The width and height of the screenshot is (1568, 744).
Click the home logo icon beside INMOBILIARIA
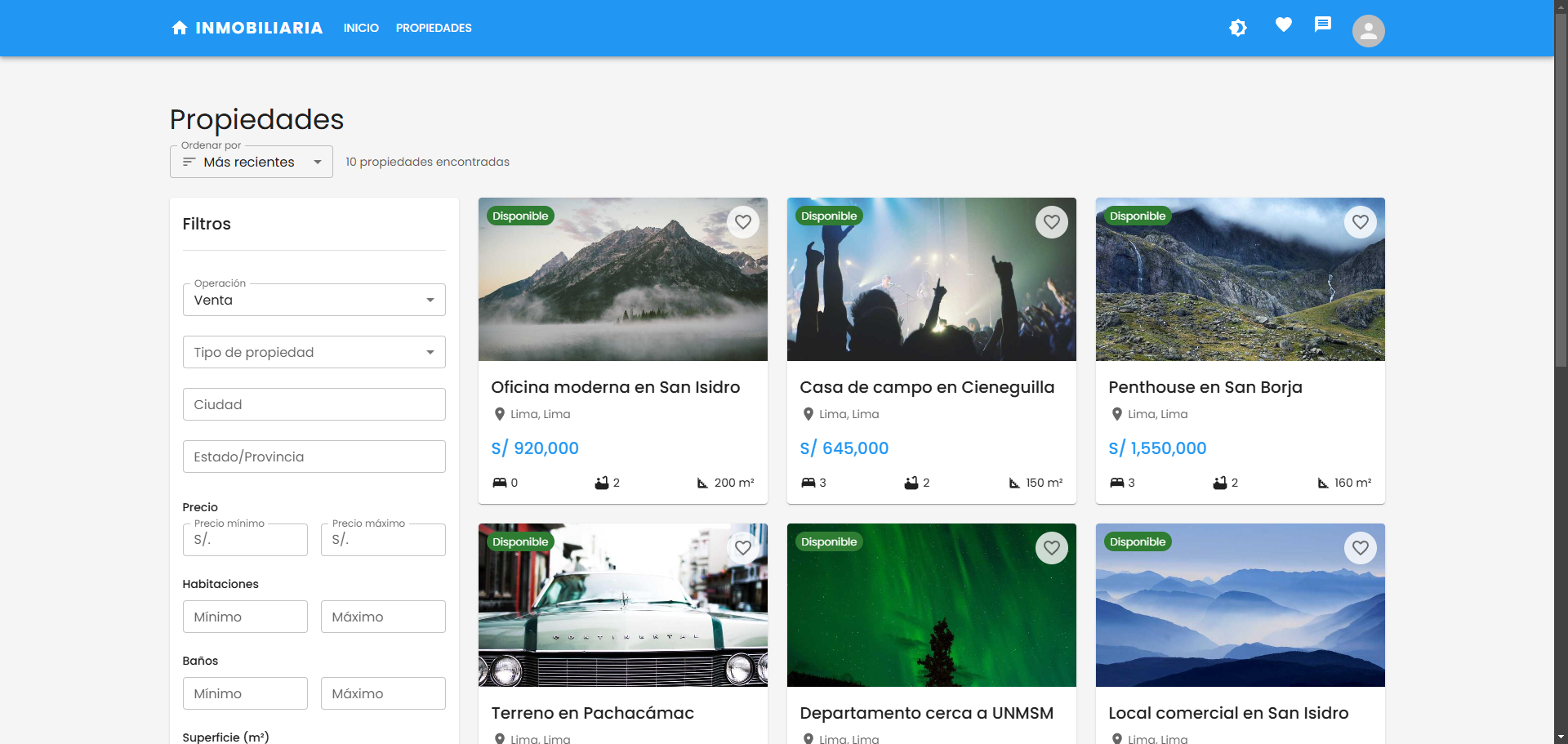pyautogui.click(x=180, y=28)
